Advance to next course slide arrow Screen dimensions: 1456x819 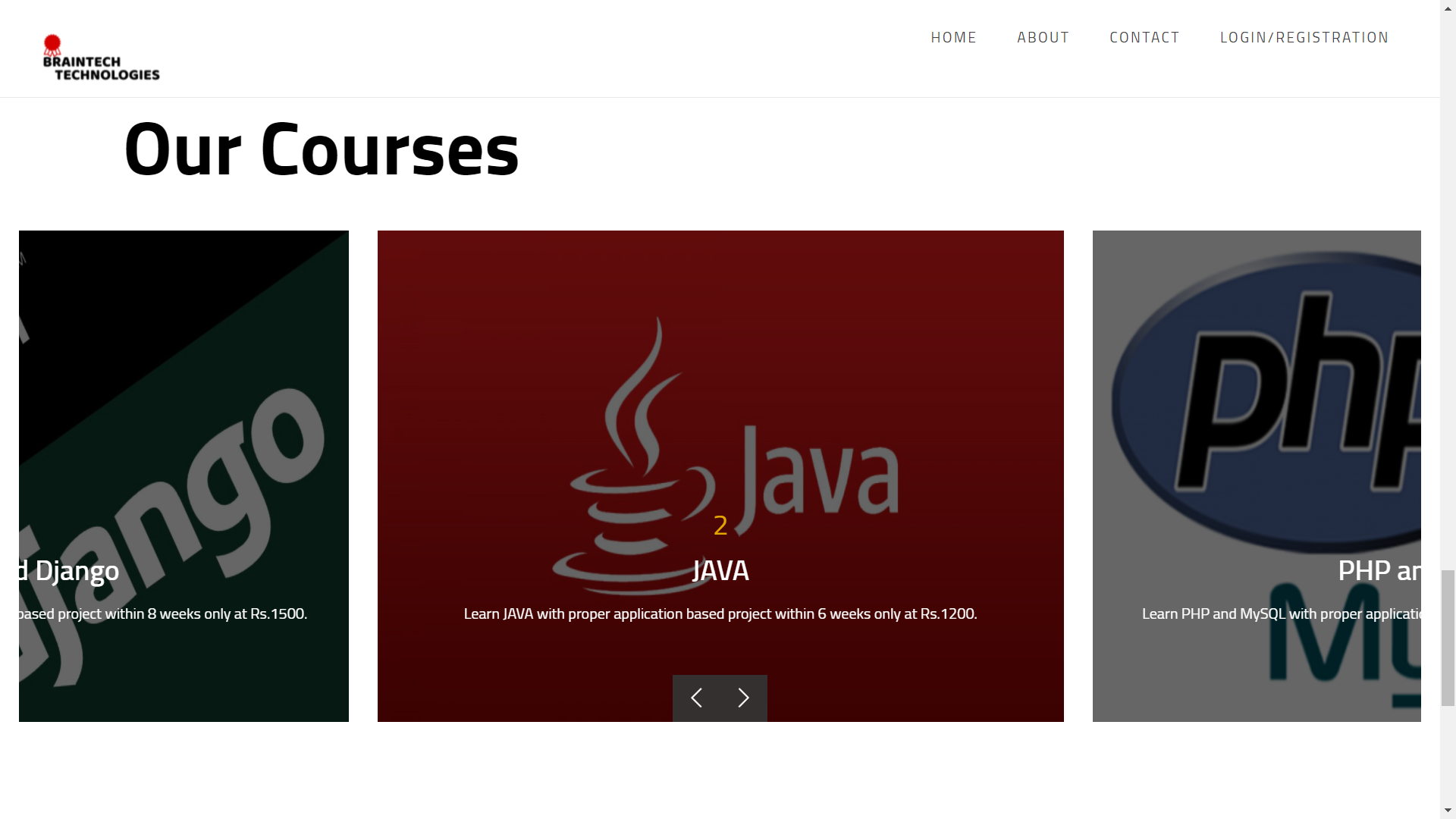[743, 698]
